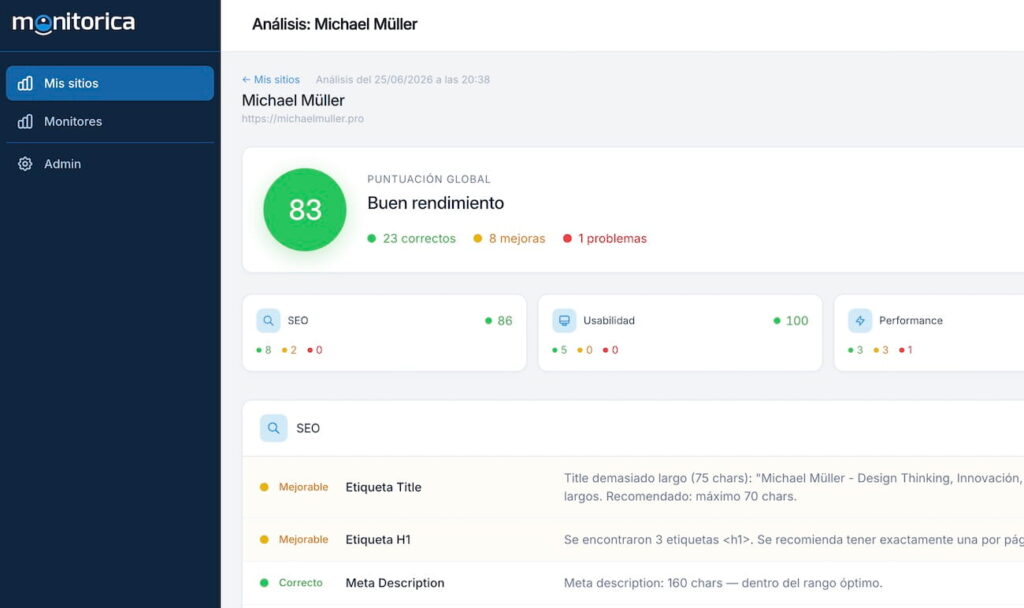The width and height of the screenshot is (1024, 608).
Task: Click the Performance lightning bolt icon
Action: pyautogui.click(x=860, y=321)
